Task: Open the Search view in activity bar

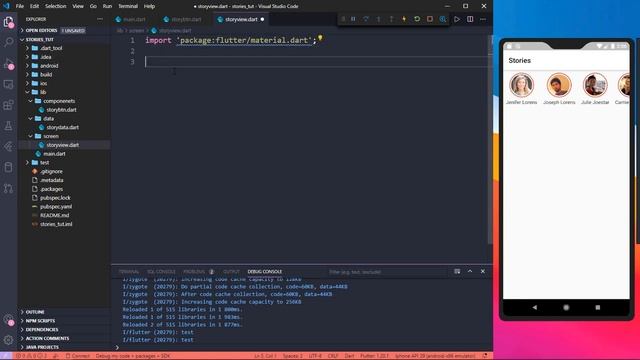Action: (9, 42)
